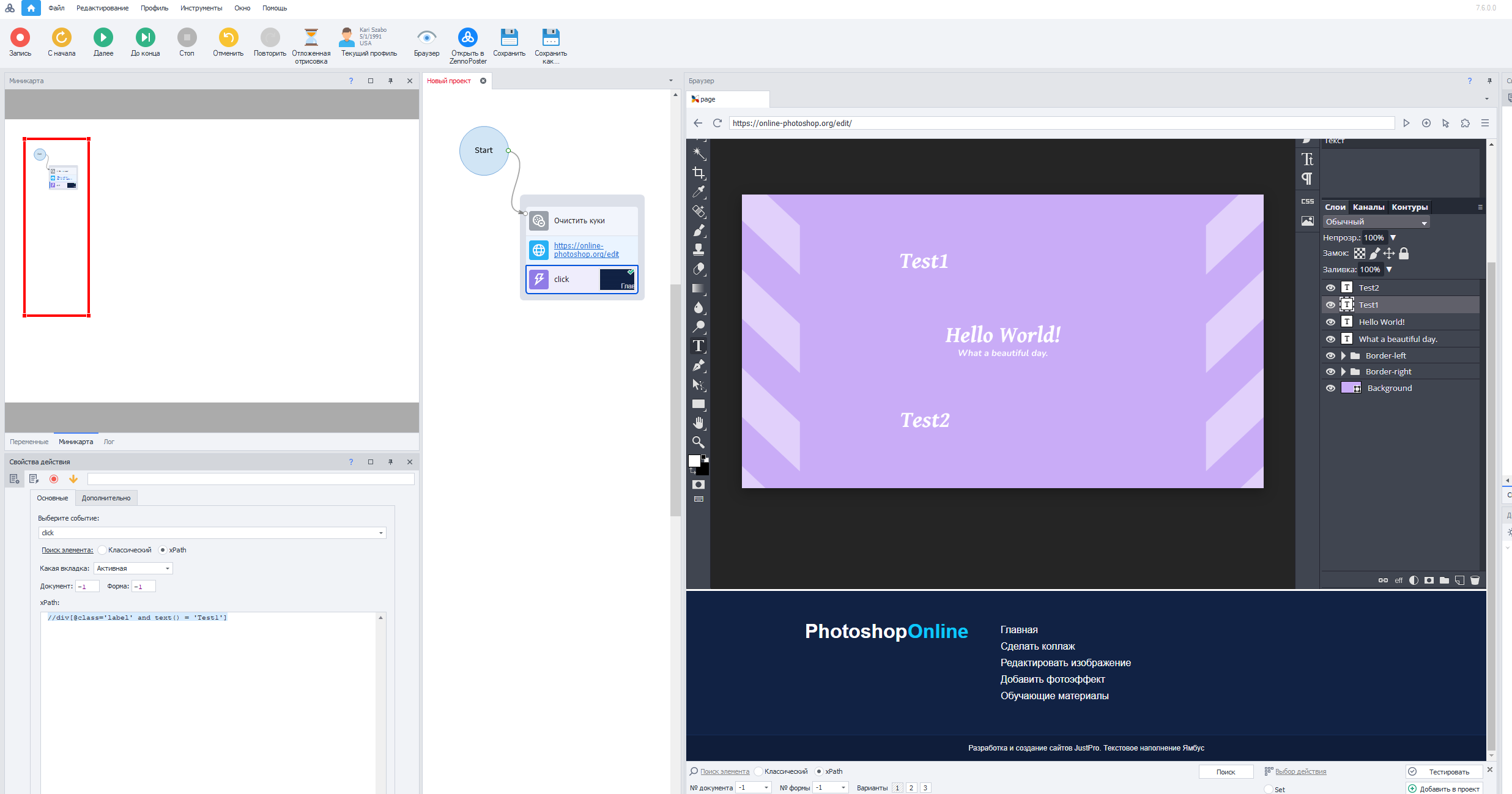Select the Text (T) tool

[x=699, y=346]
